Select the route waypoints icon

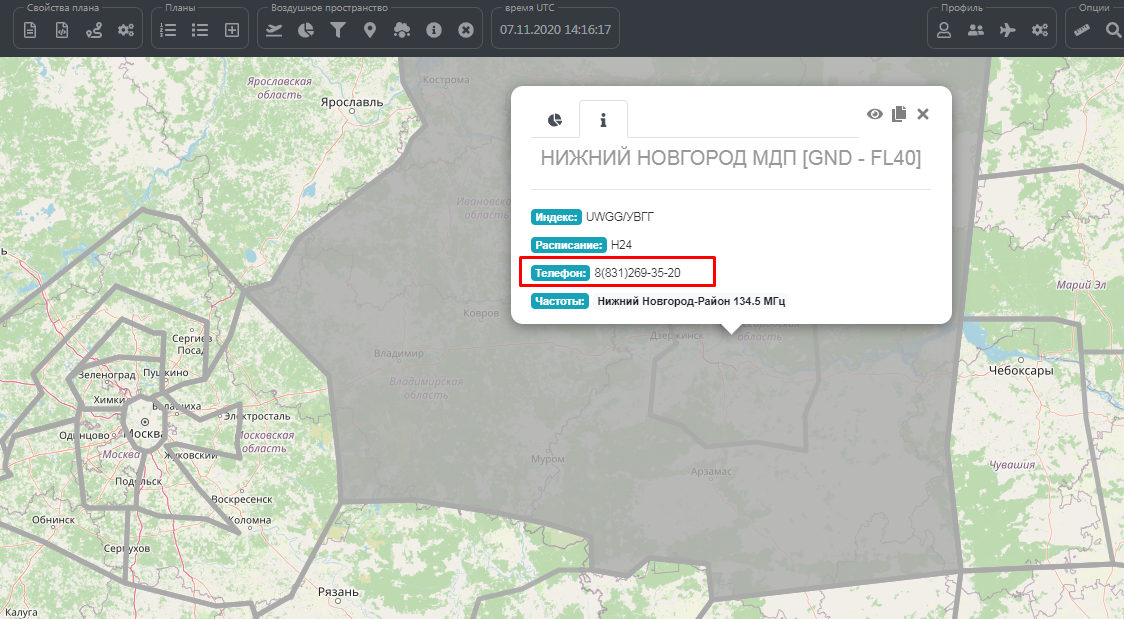[94, 30]
